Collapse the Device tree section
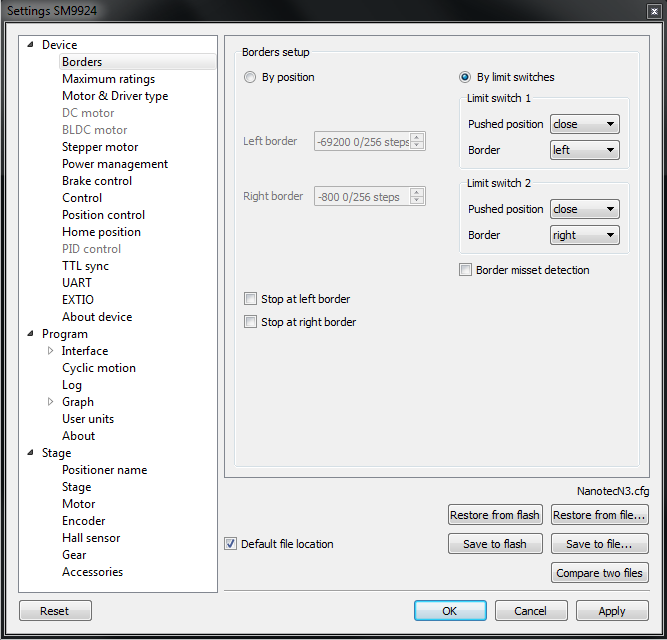Image resolution: width=667 pixels, height=640 pixels. (30, 45)
